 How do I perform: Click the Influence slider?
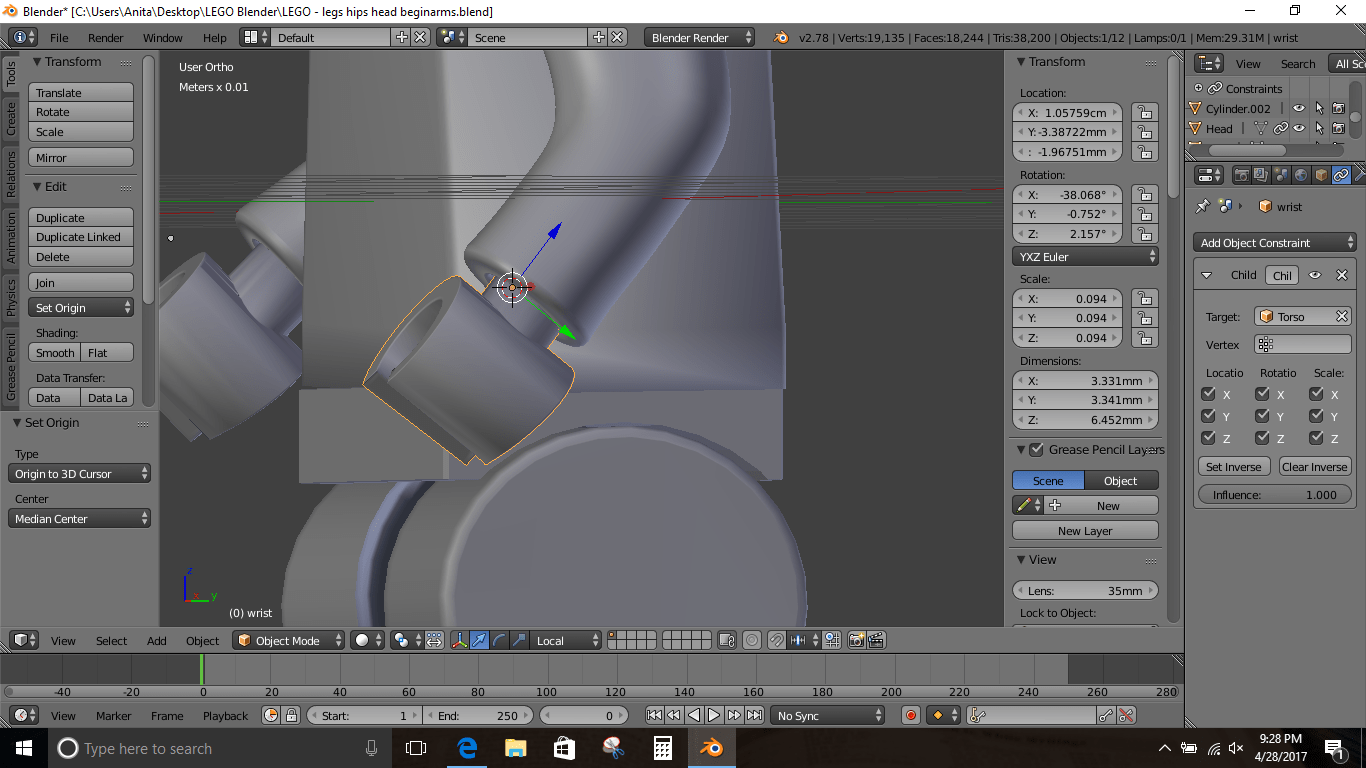tap(1275, 495)
